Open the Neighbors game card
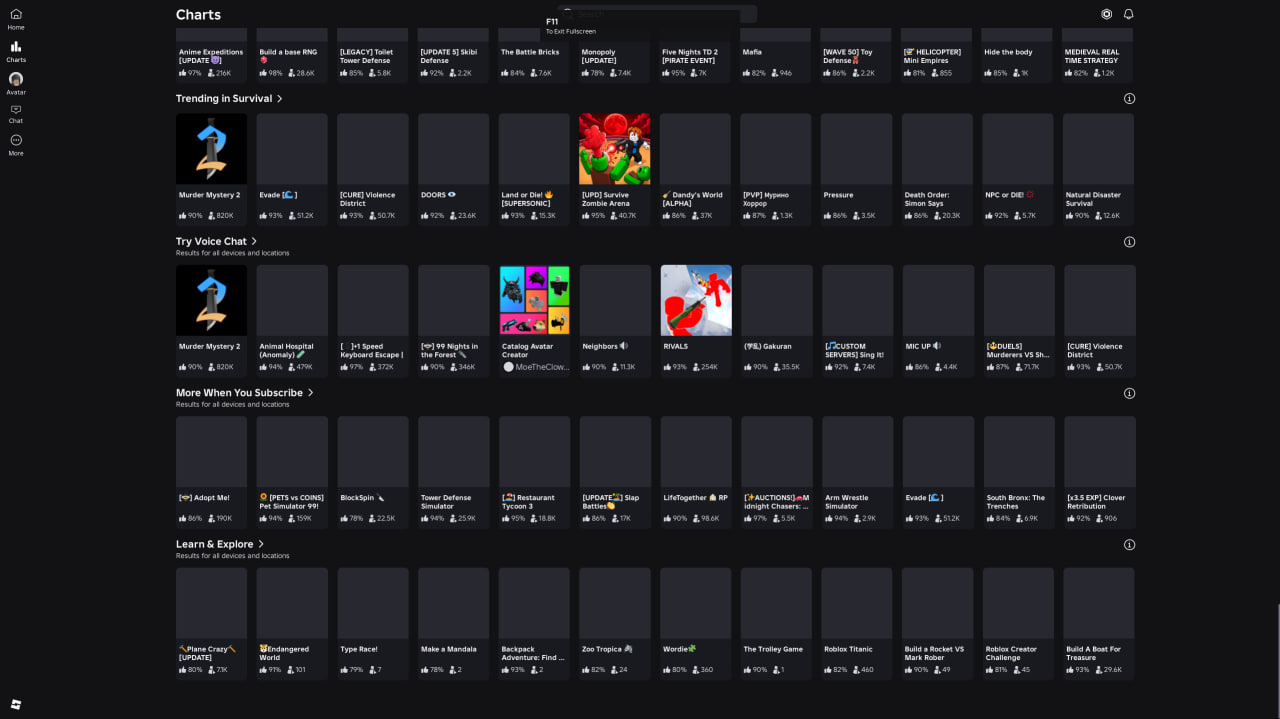 (615, 321)
